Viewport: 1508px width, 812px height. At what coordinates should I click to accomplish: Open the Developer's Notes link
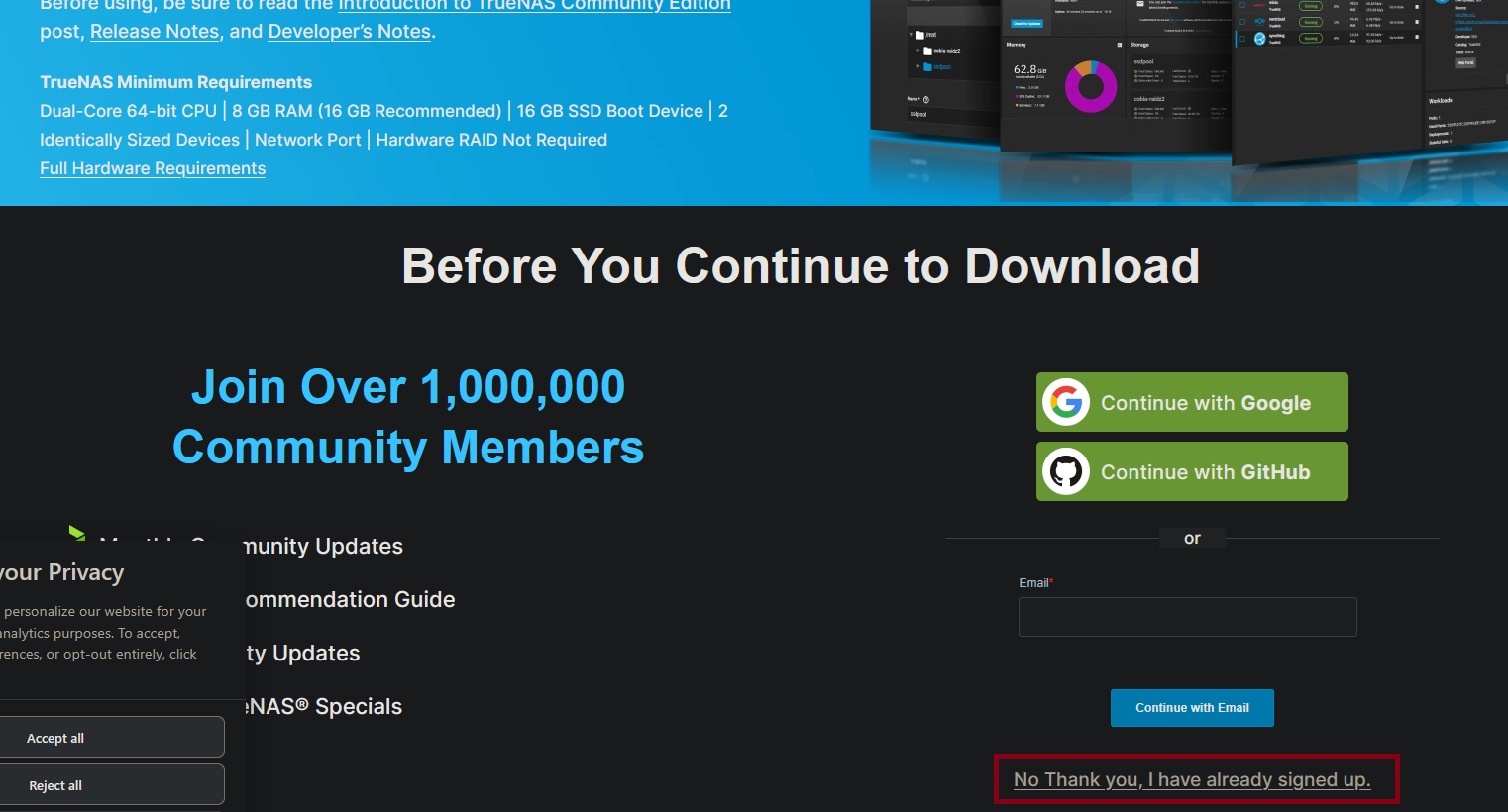pos(349,32)
